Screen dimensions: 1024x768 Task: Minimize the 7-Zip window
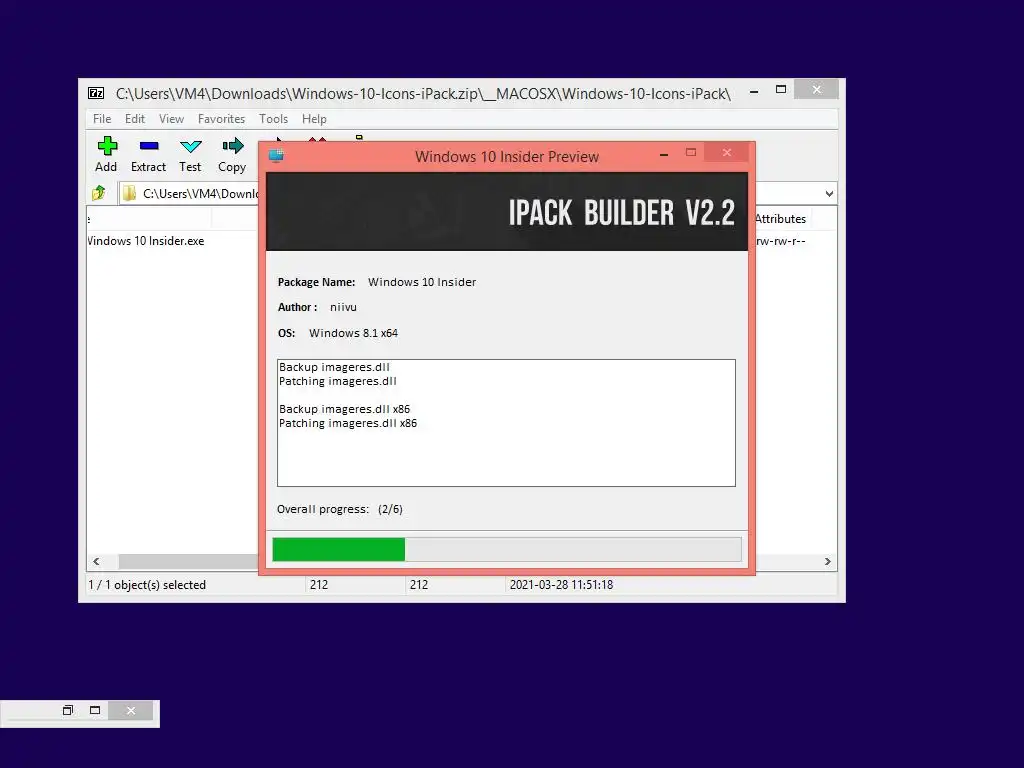(754, 91)
